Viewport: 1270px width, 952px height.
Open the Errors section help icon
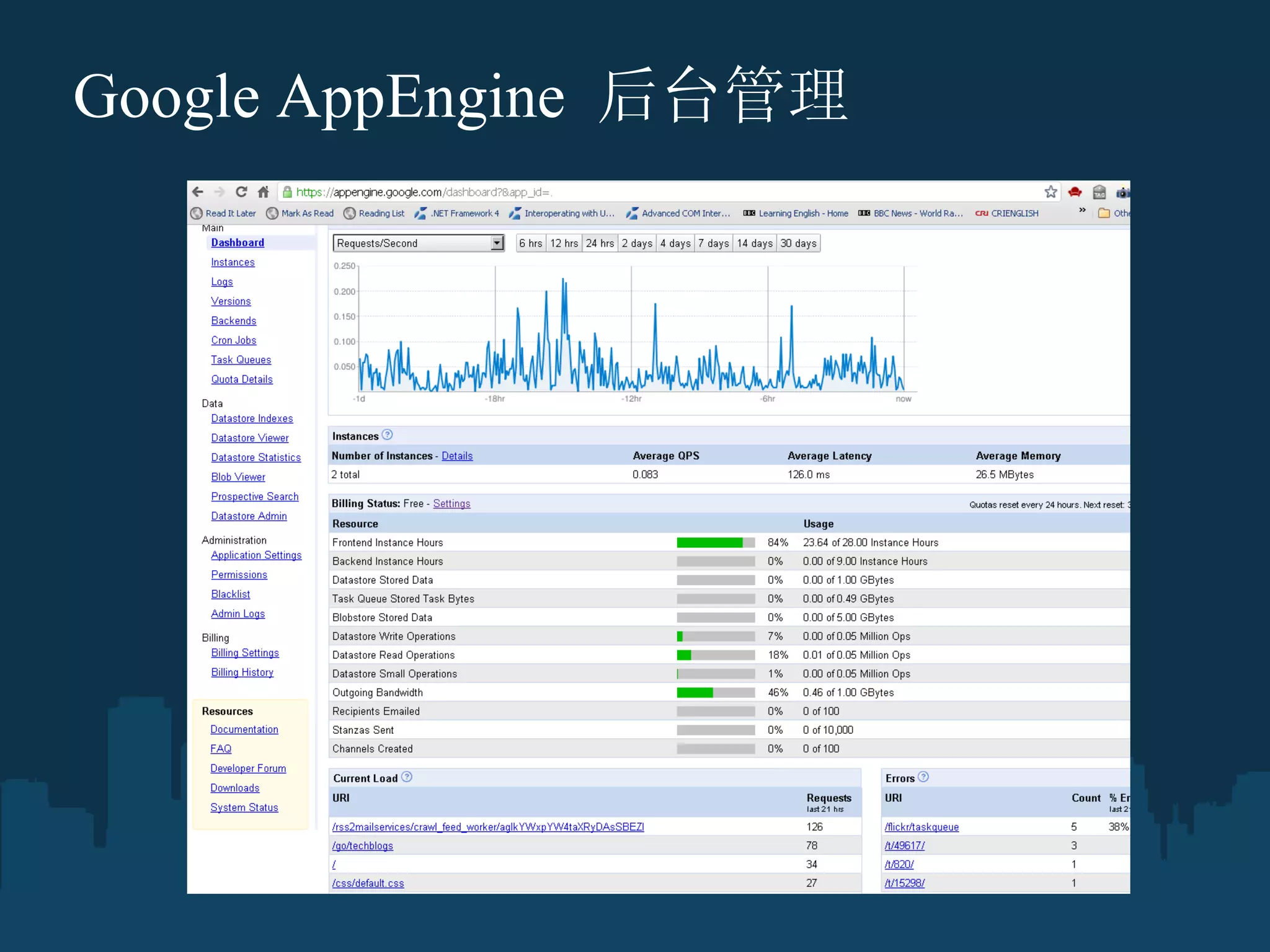pyautogui.click(x=923, y=777)
